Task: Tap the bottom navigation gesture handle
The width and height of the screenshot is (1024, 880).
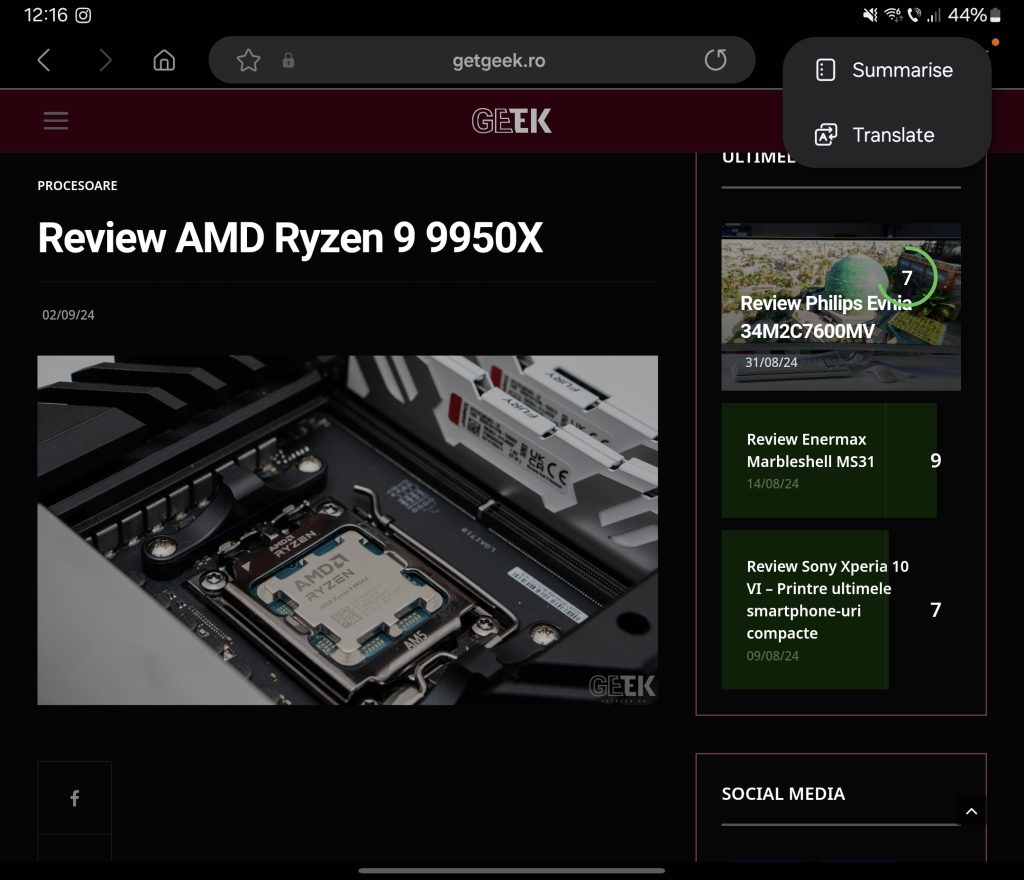Action: click(x=511, y=870)
